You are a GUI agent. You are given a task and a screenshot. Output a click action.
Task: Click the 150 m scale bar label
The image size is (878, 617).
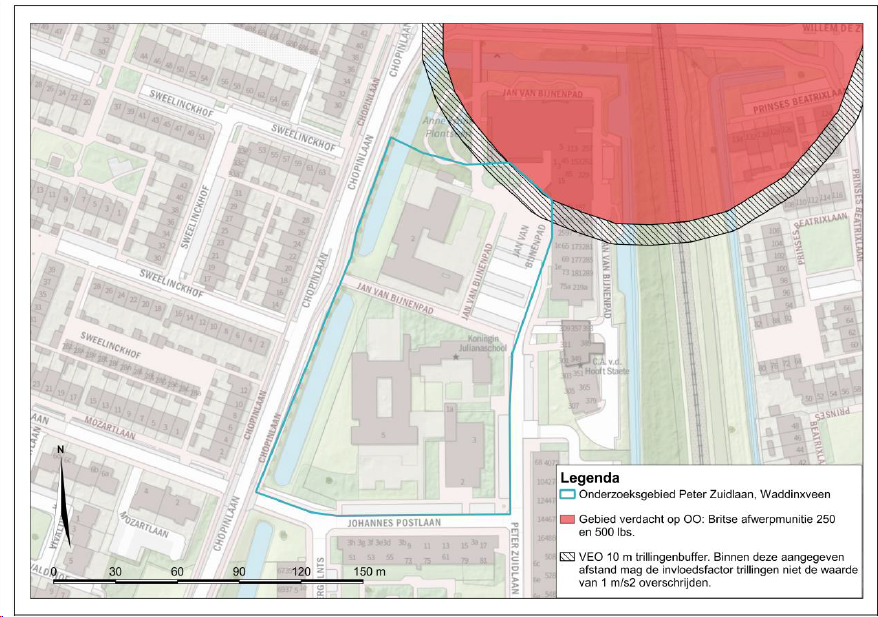[369, 572]
